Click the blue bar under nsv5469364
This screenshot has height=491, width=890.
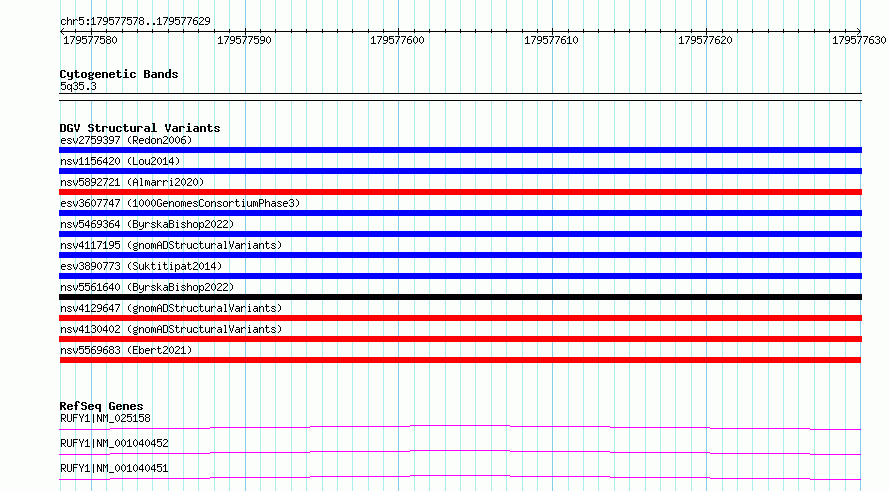[x=460, y=234]
